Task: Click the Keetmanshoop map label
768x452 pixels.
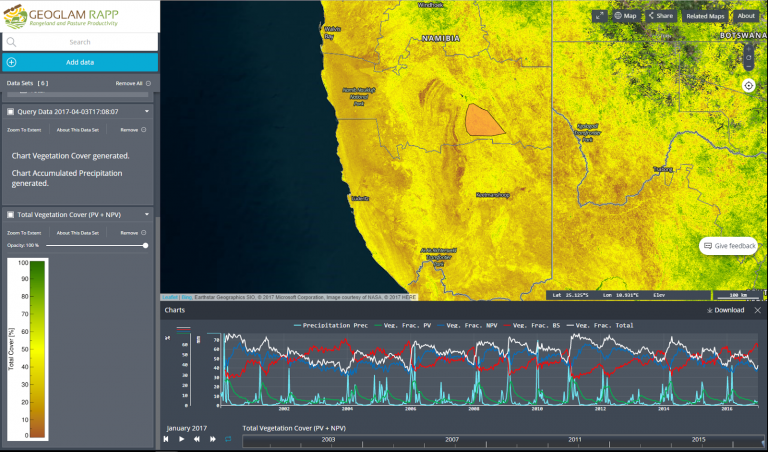Action: point(493,195)
